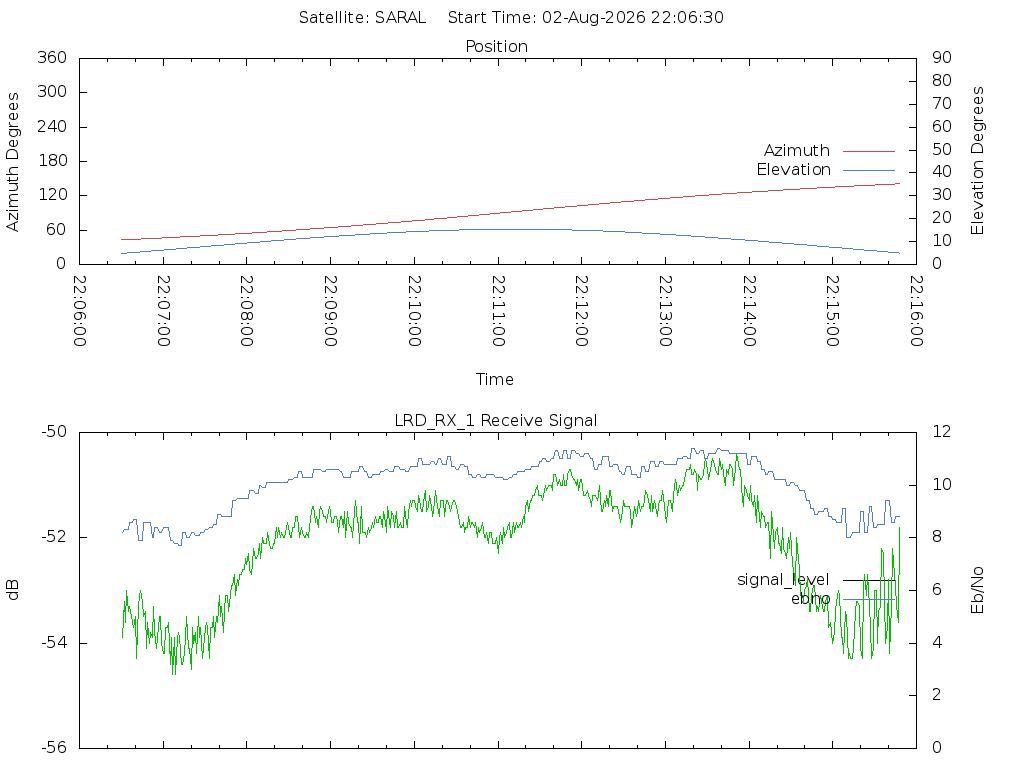
Task: Click the 22:13:00 time tick label
Action: [665, 311]
